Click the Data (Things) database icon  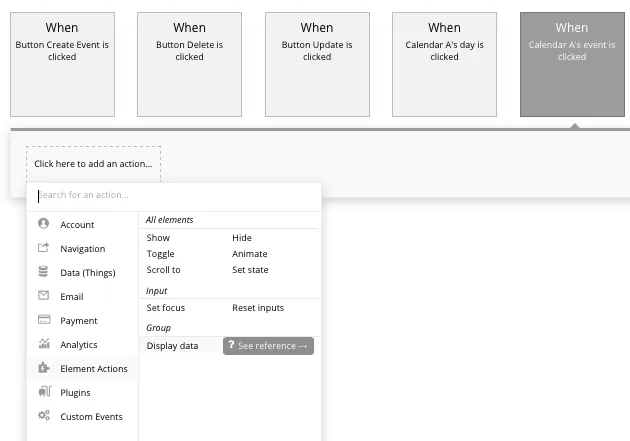43,272
